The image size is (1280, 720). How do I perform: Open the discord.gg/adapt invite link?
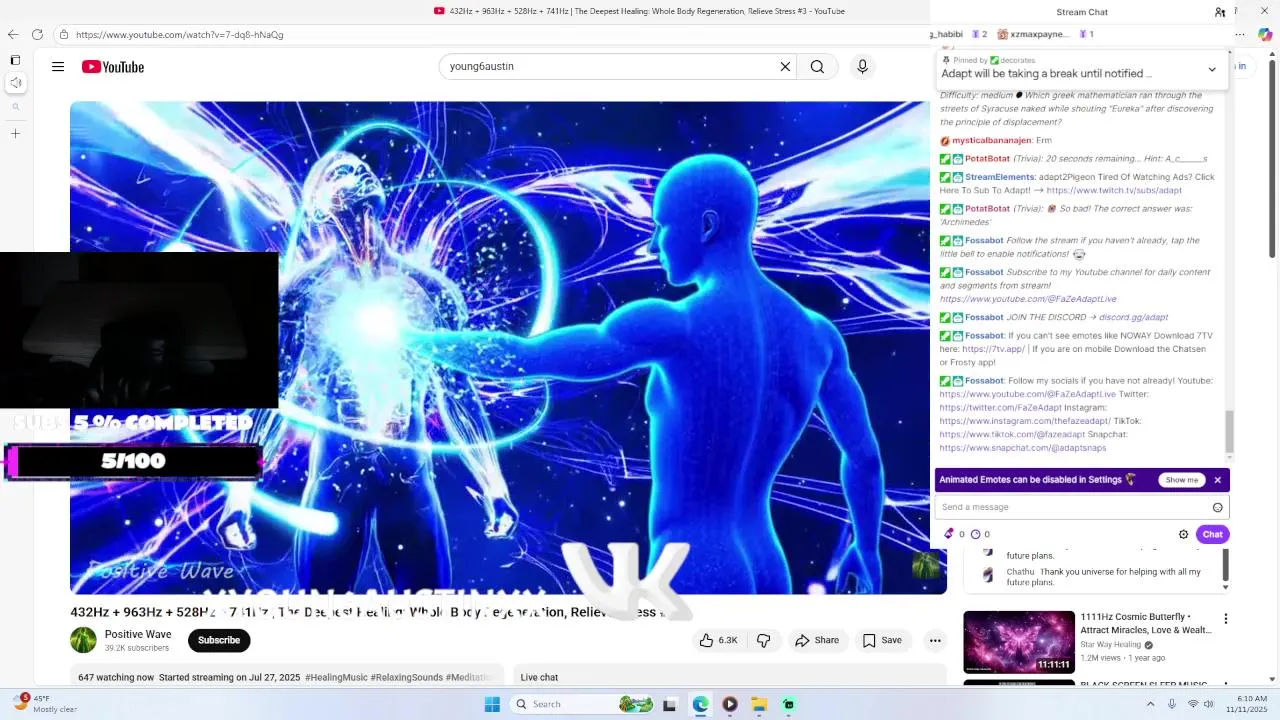click(x=1133, y=317)
